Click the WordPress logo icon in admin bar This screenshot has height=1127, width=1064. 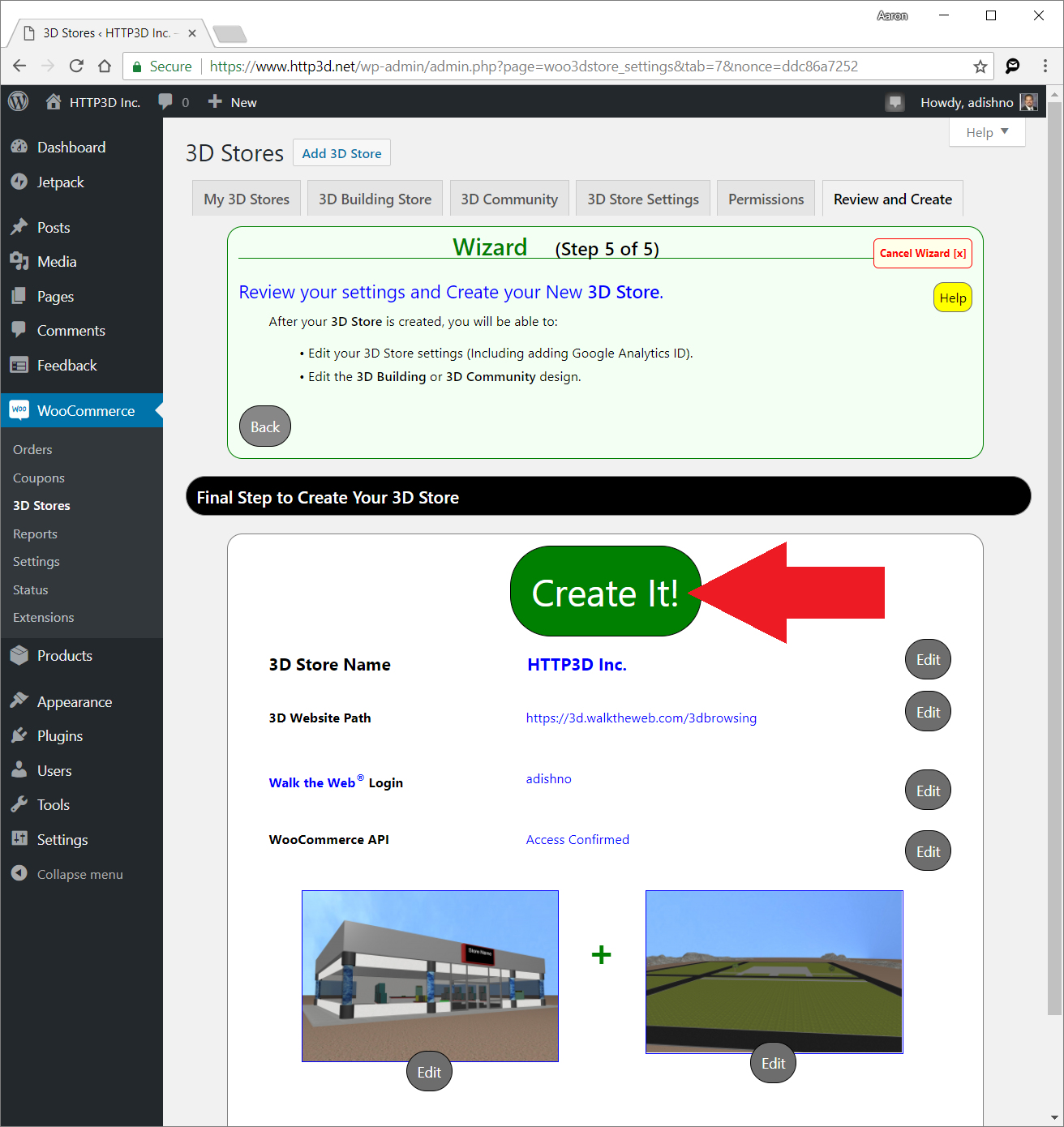18,101
